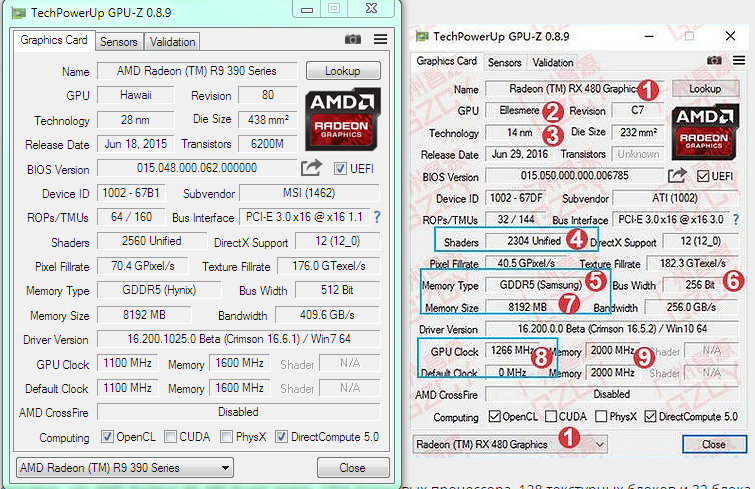Screen dimensions: 755x489
Task: Click the AMD Radeon logo in RX 480 window
Action: (x=705, y=131)
